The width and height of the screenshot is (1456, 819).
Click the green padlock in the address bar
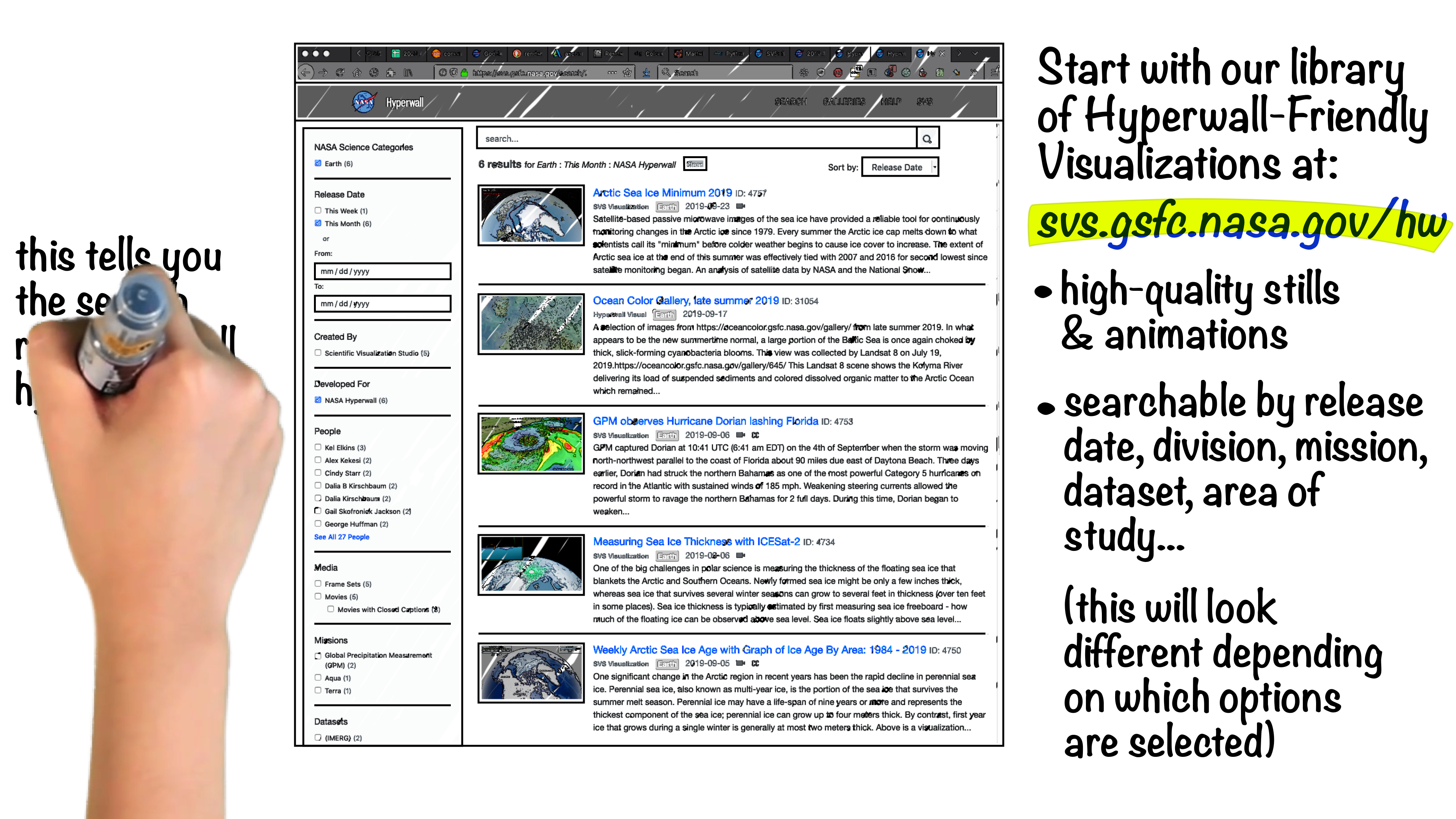[x=464, y=72]
